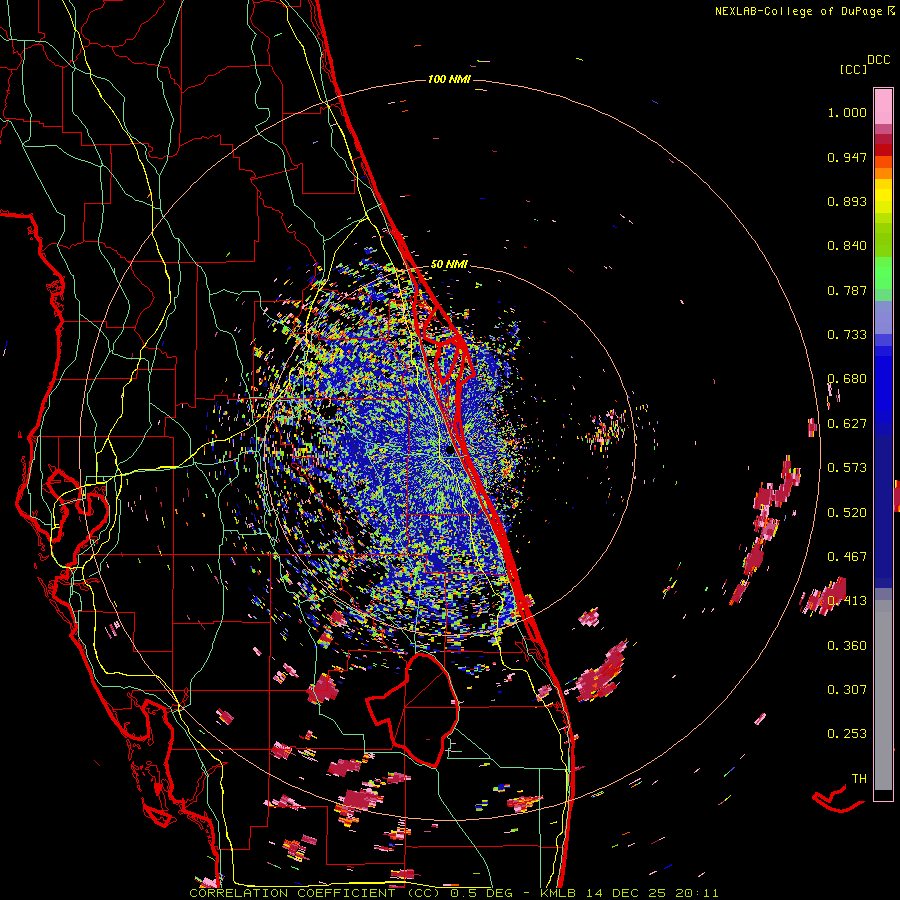
Task: Pick the gray low-value segment of the color bar
Action: (x=883, y=695)
